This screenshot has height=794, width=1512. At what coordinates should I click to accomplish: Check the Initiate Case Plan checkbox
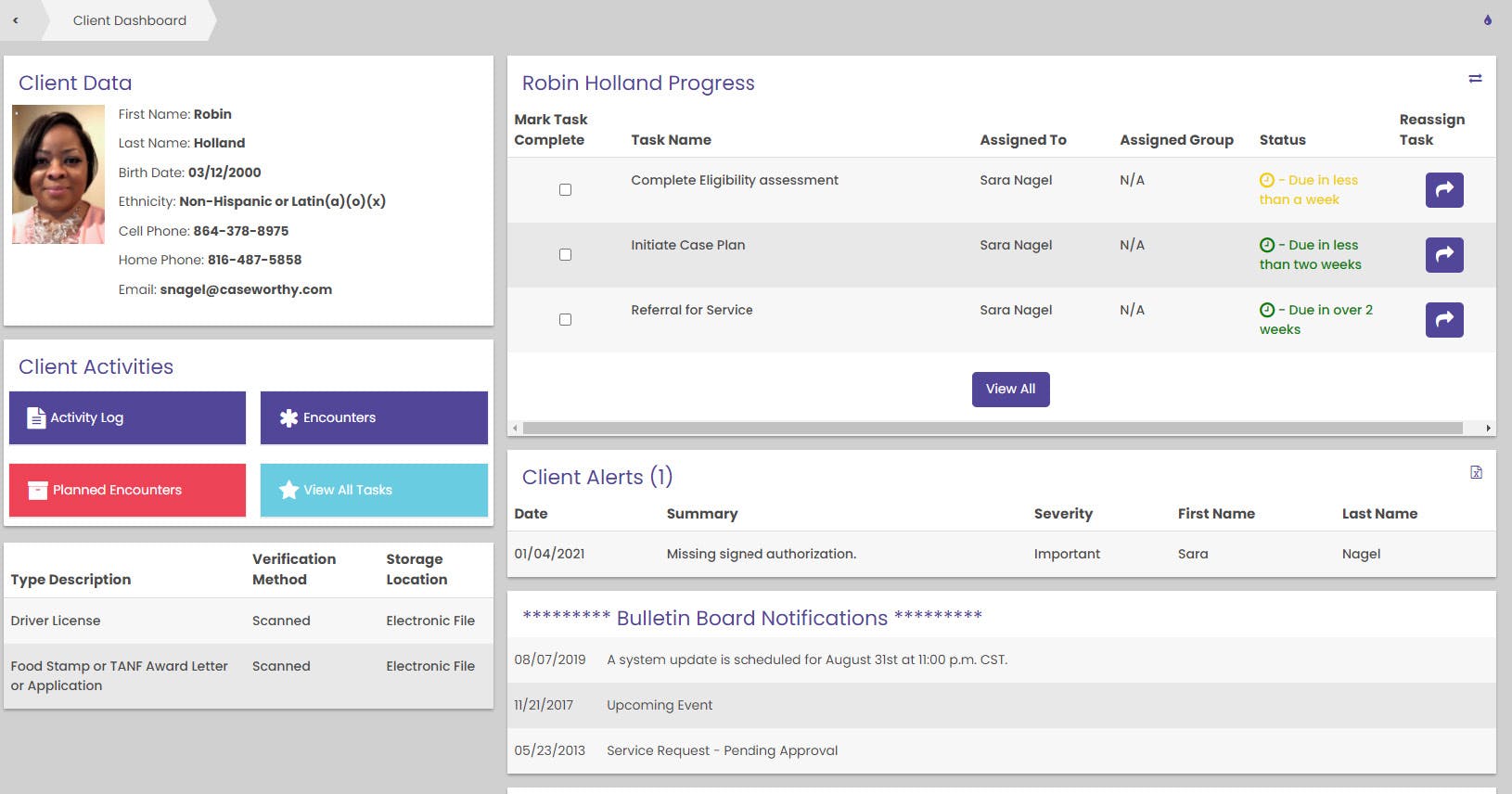pyautogui.click(x=565, y=255)
